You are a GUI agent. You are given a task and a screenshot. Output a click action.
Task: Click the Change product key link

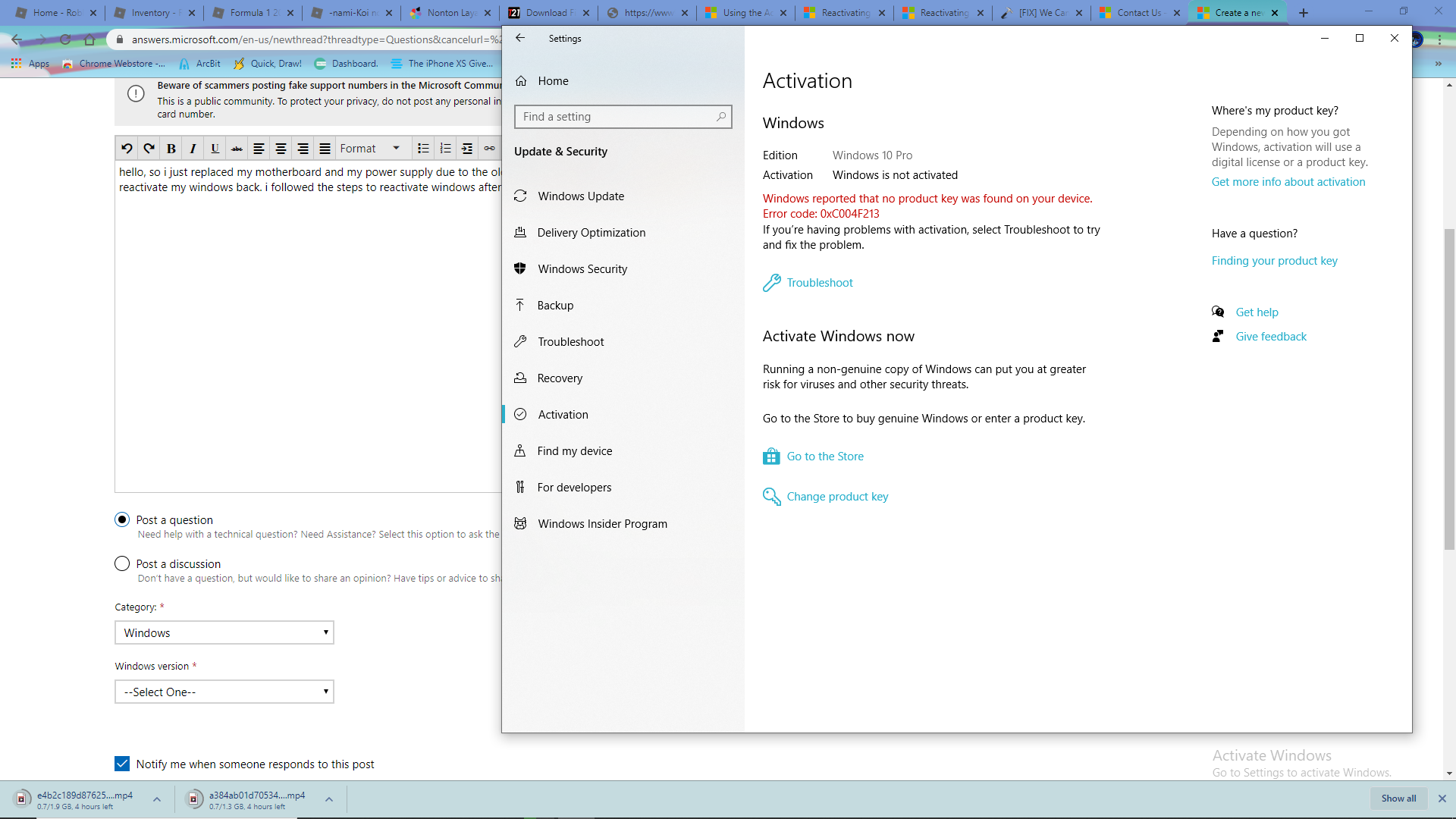click(x=837, y=497)
